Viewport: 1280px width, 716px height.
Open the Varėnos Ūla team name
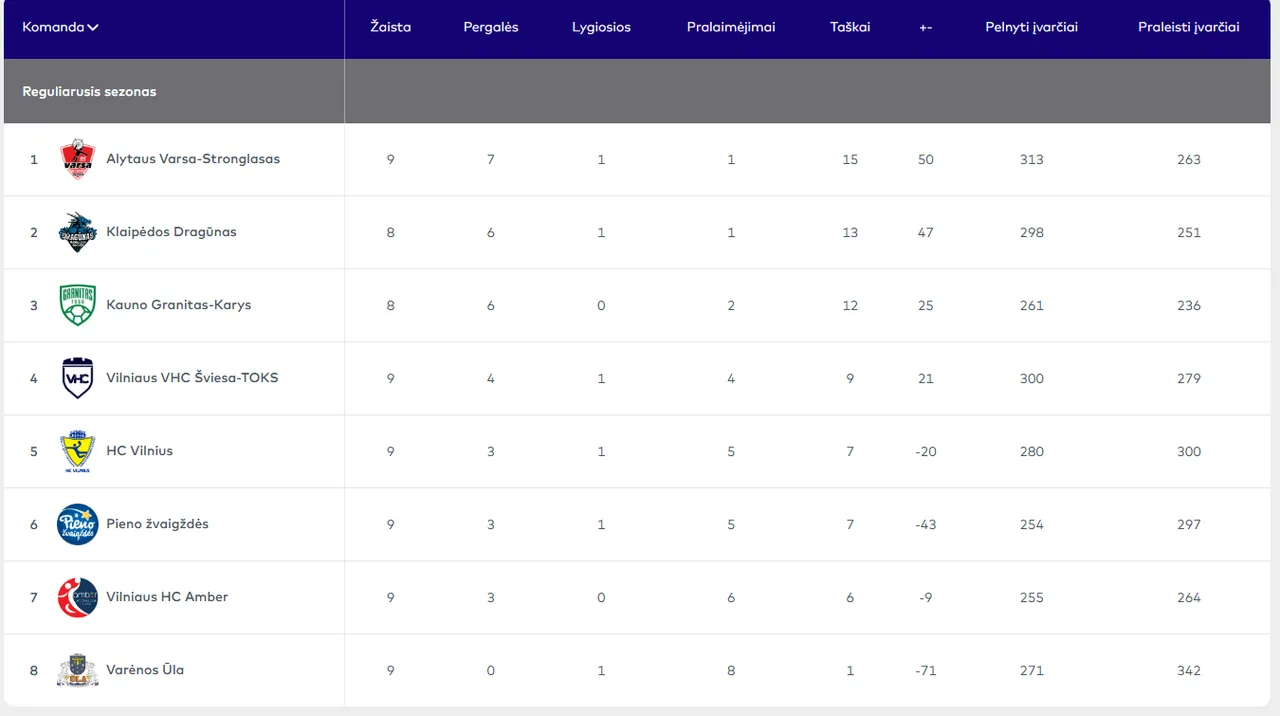click(x=145, y=670)
